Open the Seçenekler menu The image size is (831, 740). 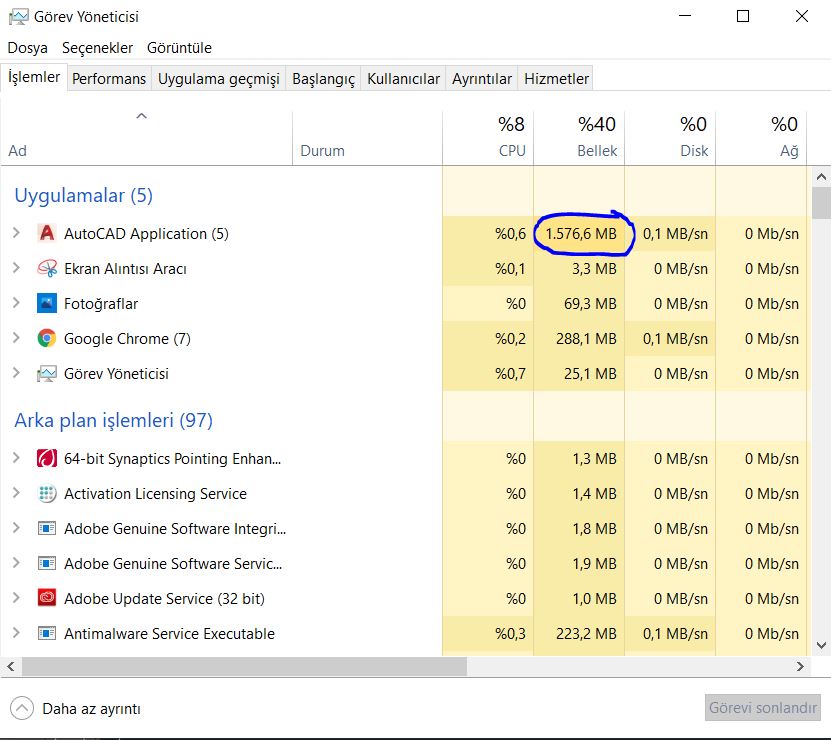[x=97, y=48]
